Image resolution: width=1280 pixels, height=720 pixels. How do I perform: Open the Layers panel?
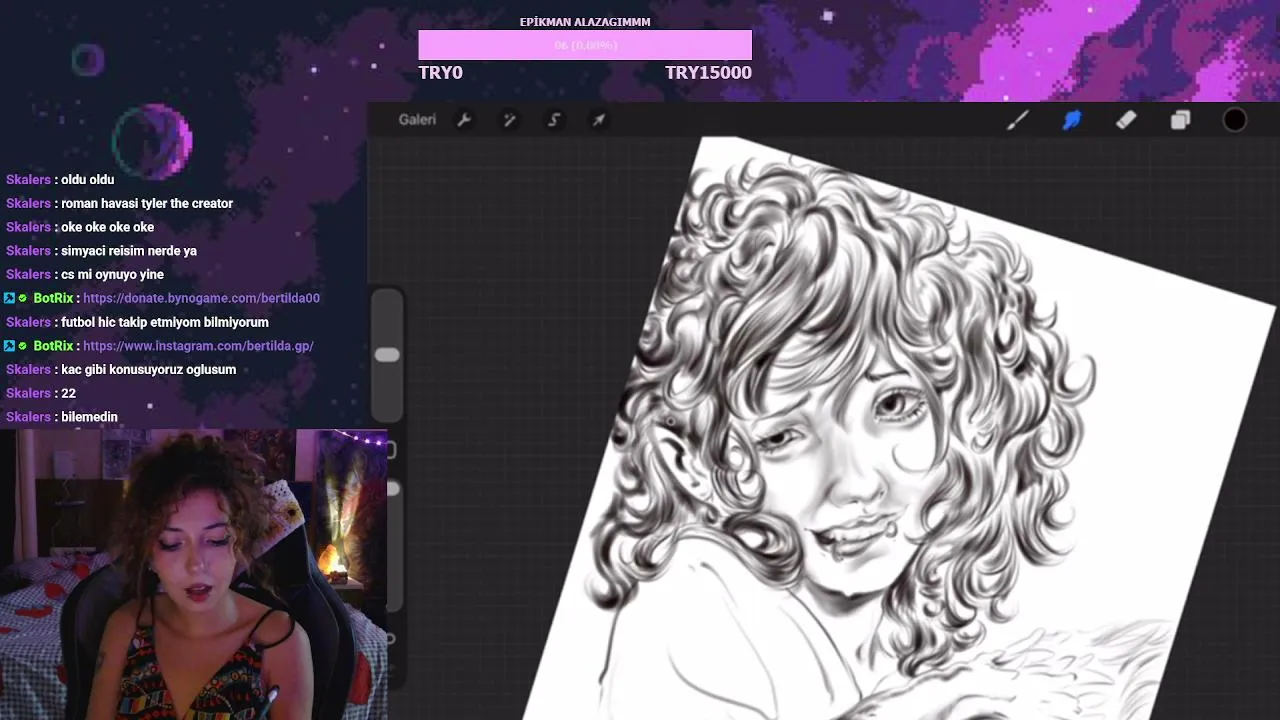pyautogui.click(x=1180, y=120)
